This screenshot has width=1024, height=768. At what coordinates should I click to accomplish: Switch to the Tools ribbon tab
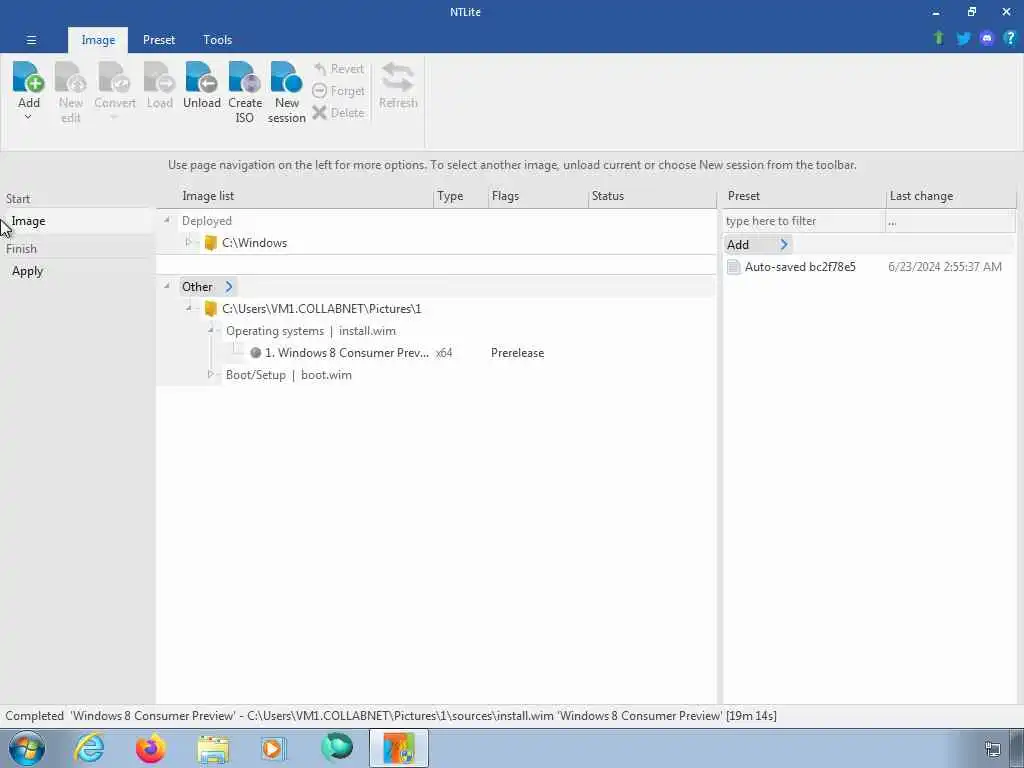pos(217,40)
